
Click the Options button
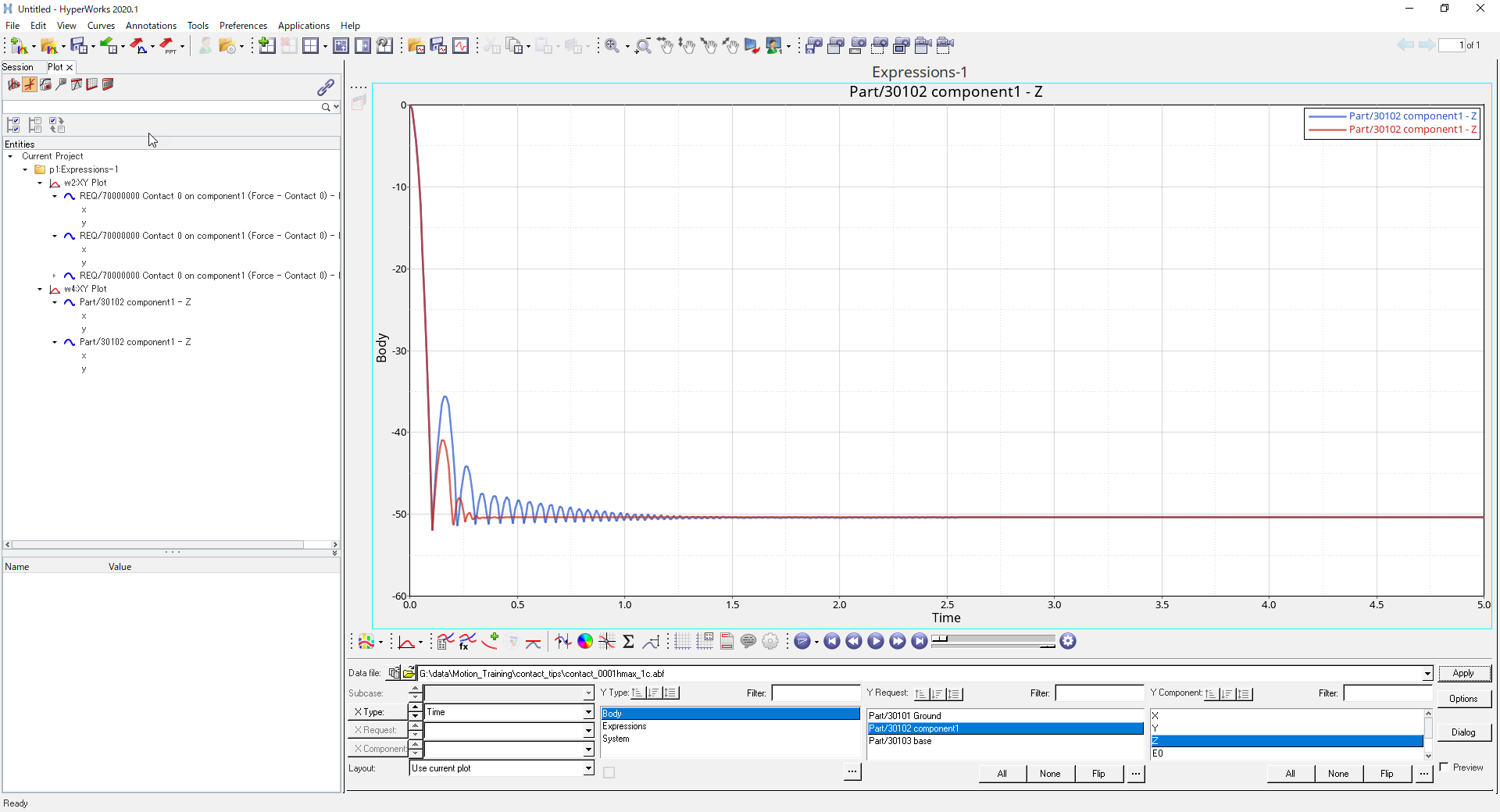[1463, 699]
